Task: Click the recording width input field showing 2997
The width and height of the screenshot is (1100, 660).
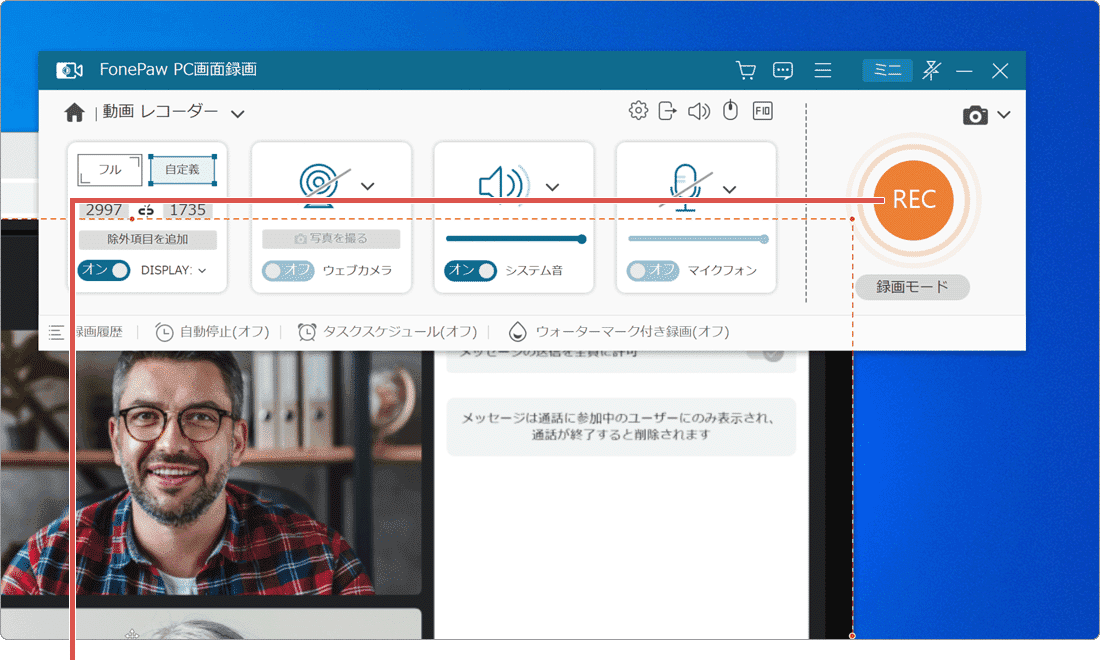Action: pos(103,210)
